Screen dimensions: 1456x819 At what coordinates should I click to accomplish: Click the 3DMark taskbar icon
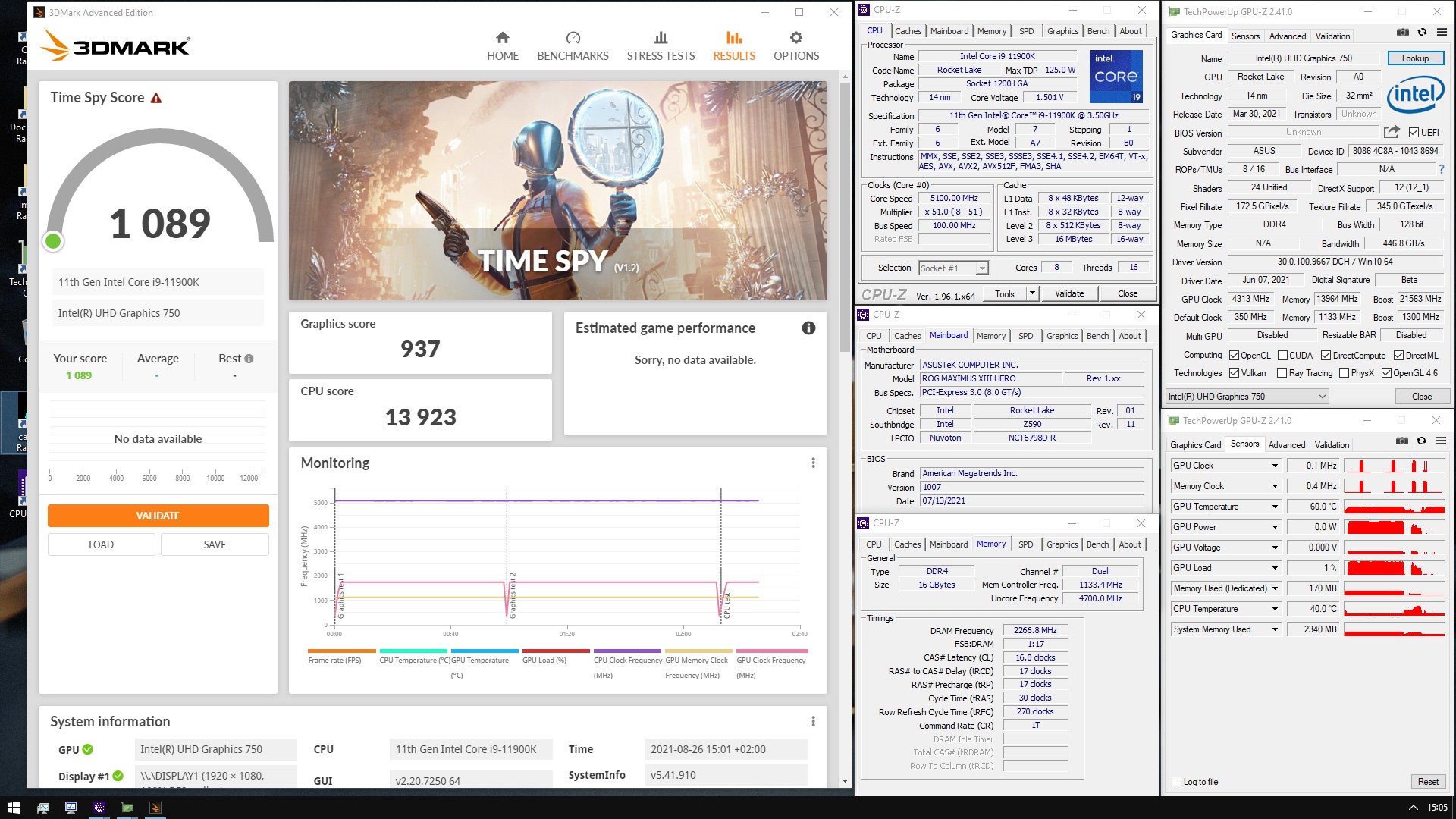point(155,808)
